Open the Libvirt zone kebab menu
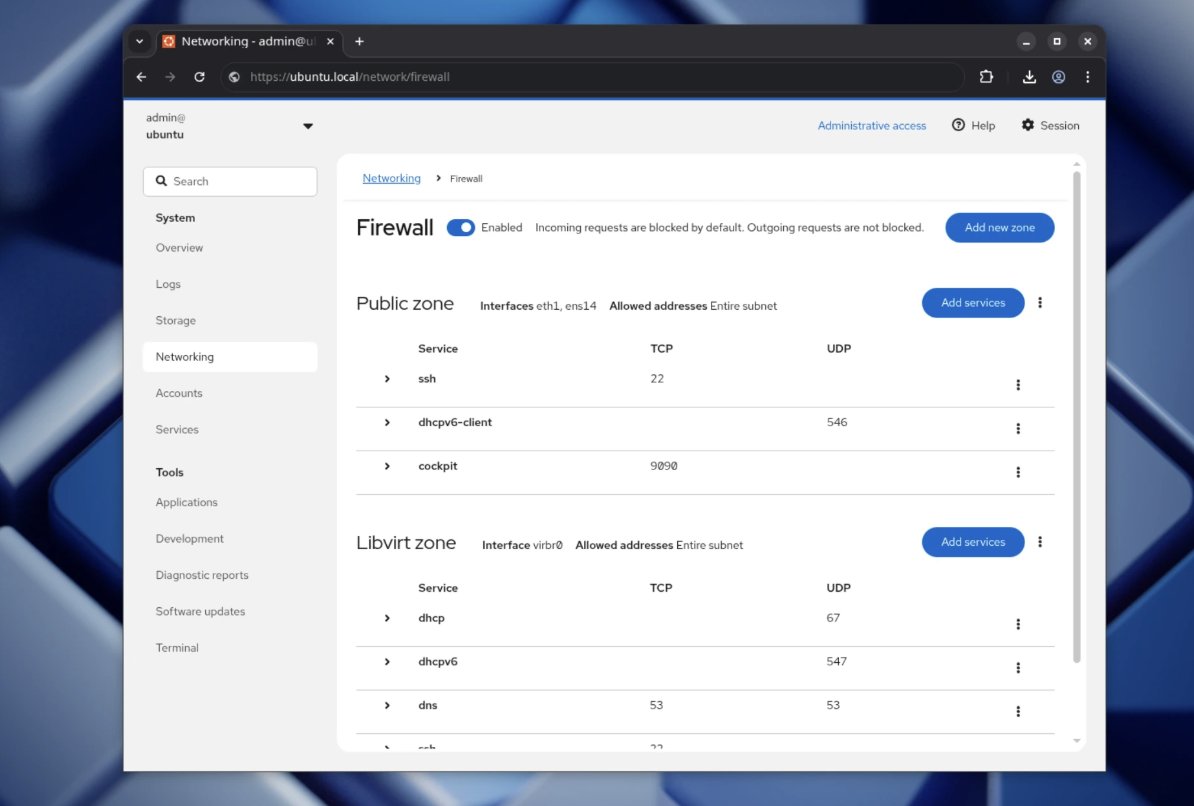The image size is (1194, 806). pyautogui.click(x=1040, y=541)
